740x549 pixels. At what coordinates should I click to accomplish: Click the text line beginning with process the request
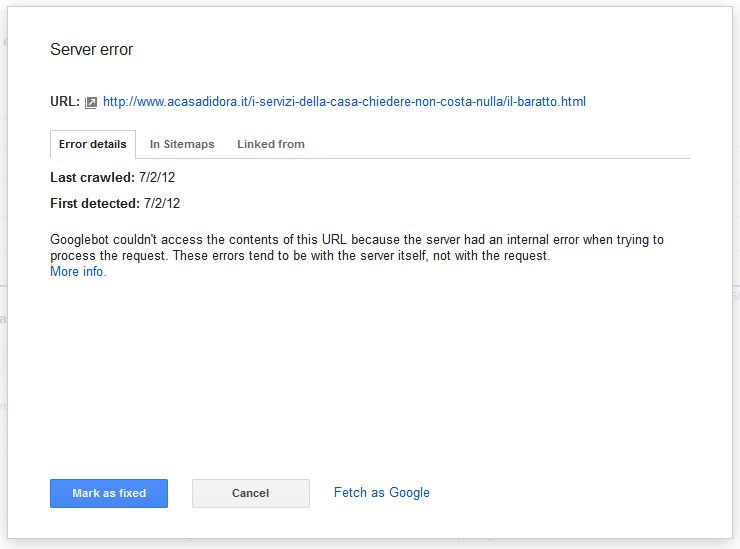tap(300, 256)
